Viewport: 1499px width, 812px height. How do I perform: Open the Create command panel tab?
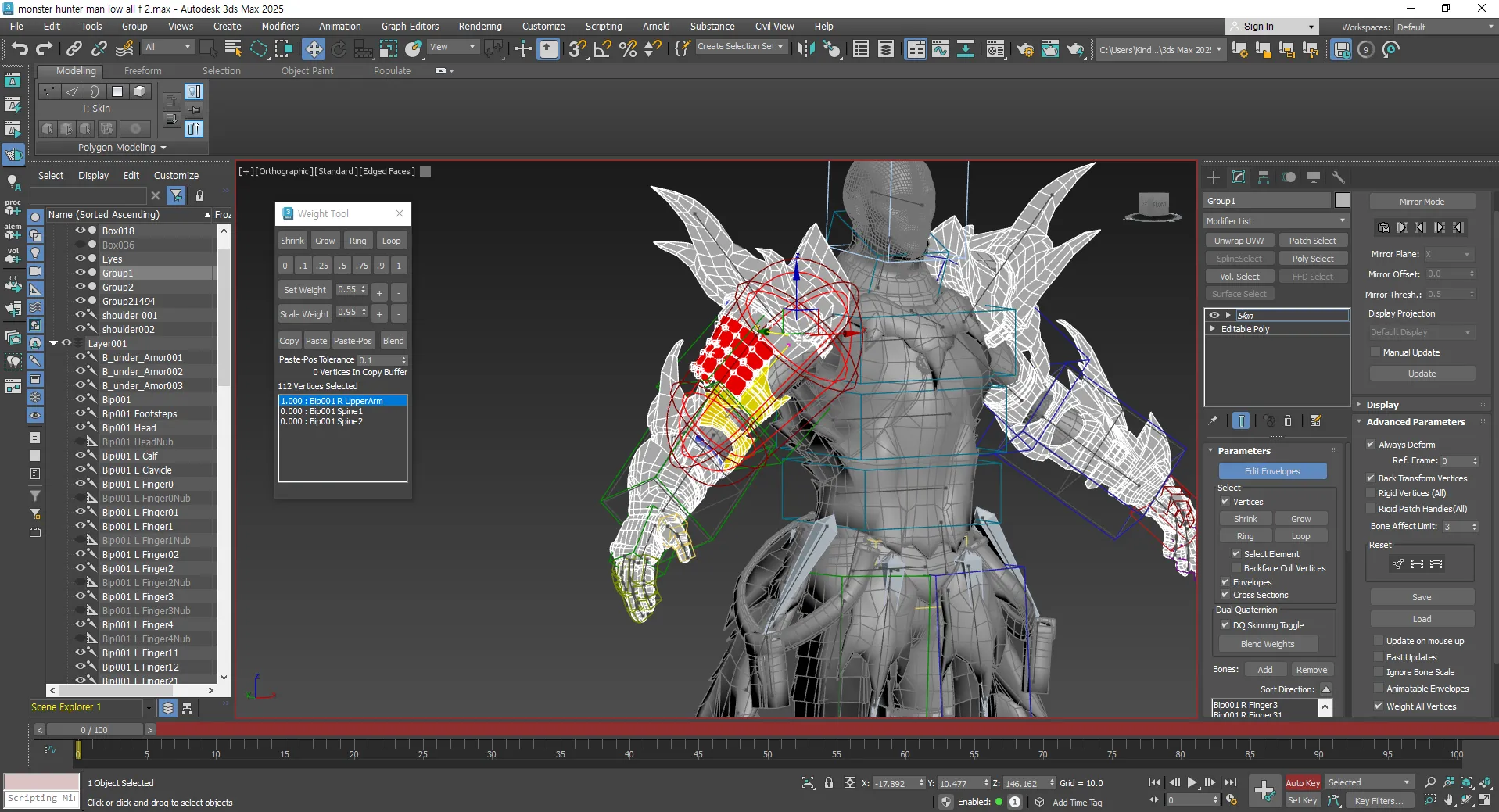click(1214, 177)
